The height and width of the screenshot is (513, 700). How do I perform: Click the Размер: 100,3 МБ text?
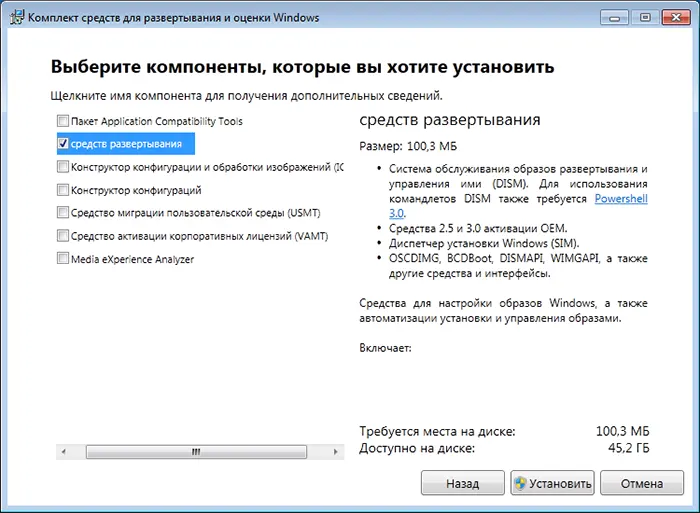[x=408, y=146]
